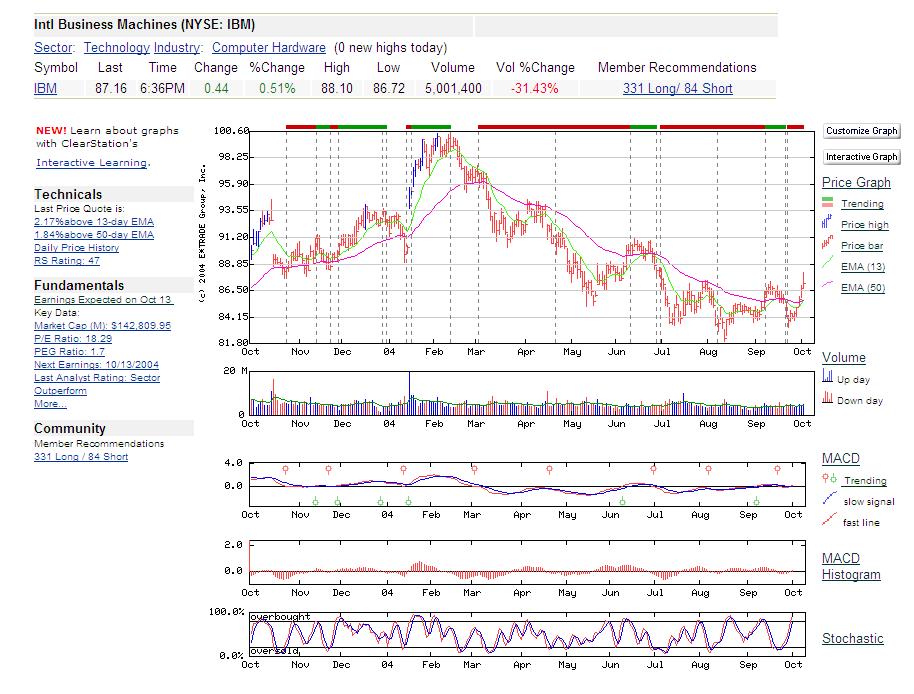Open the Computer Hardware industry link

pyautogui.click(x=269, y=47)
